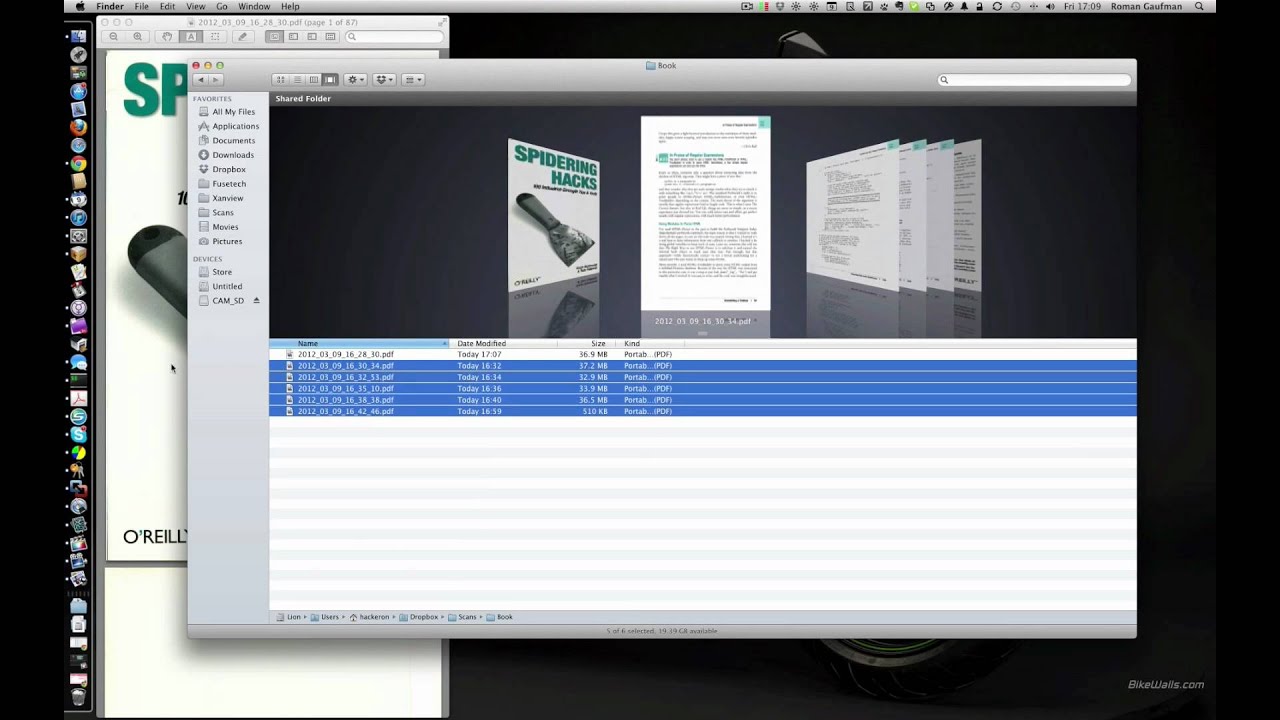Open All My Files in sidebar
The width and height of the screenshot is (1280, 720).
click(227, 112)
